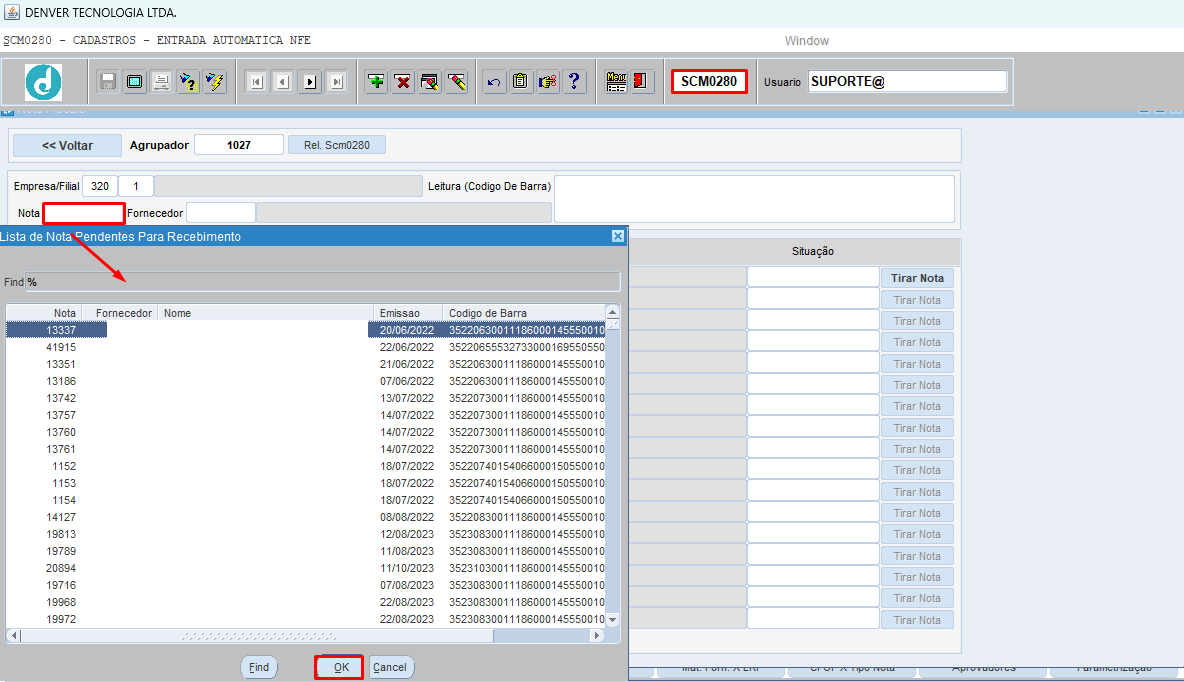Select the row with nota 41915
Screen dimensions: 1184x682
pos(306,347)
